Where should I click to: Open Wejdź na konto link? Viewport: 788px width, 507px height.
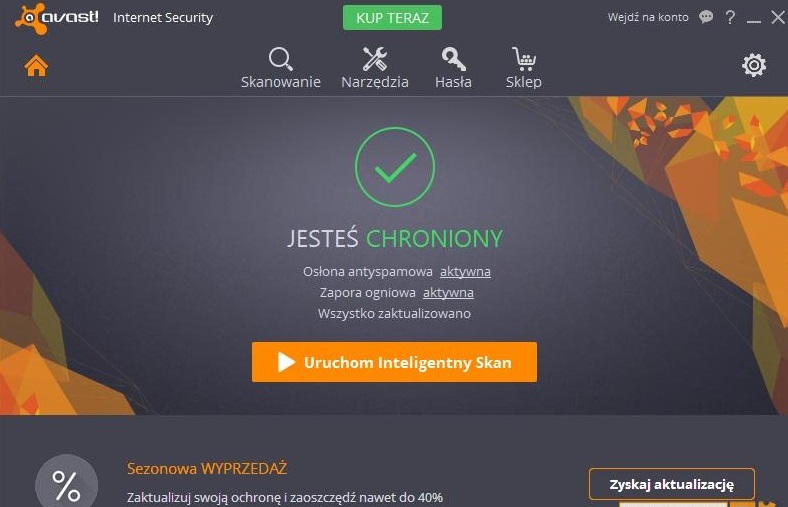[648, 17]
